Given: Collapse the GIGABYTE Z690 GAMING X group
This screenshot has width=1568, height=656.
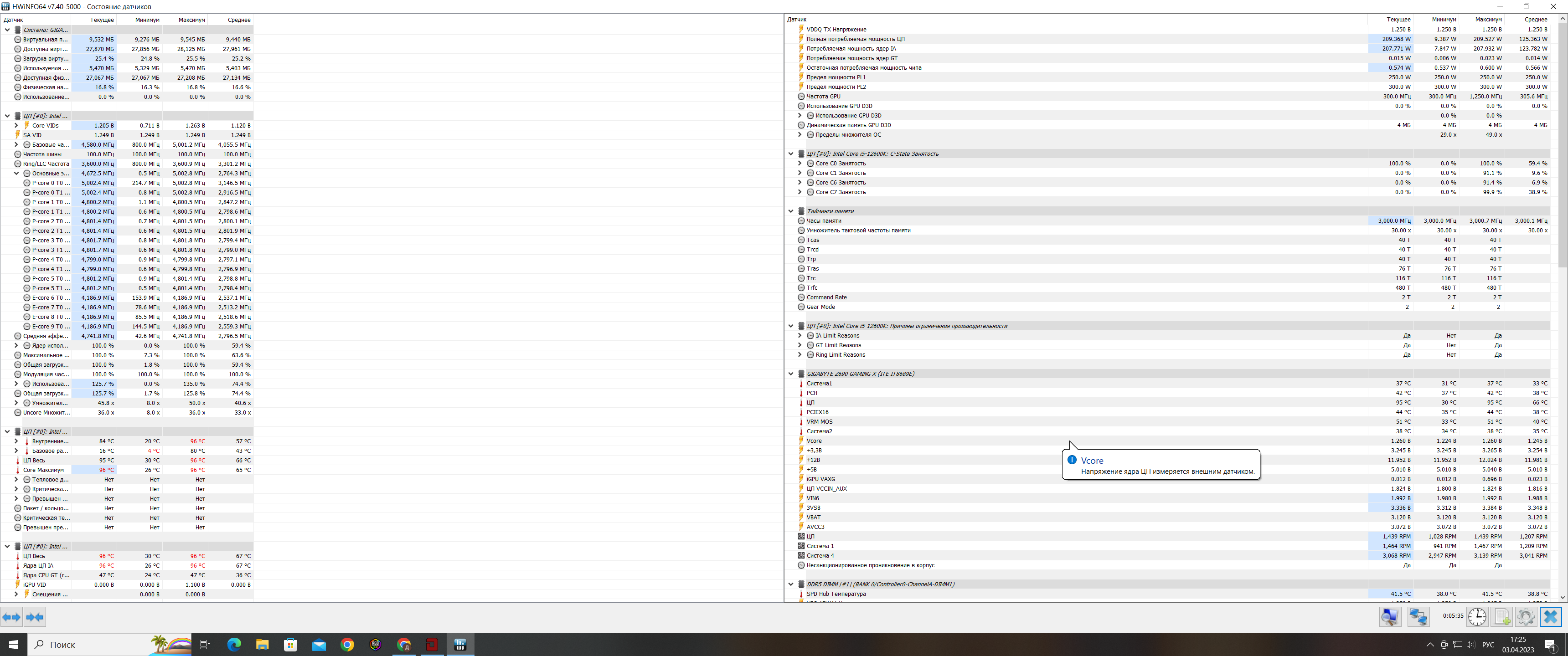Looking at the screenshot, I should pos(791,374).
